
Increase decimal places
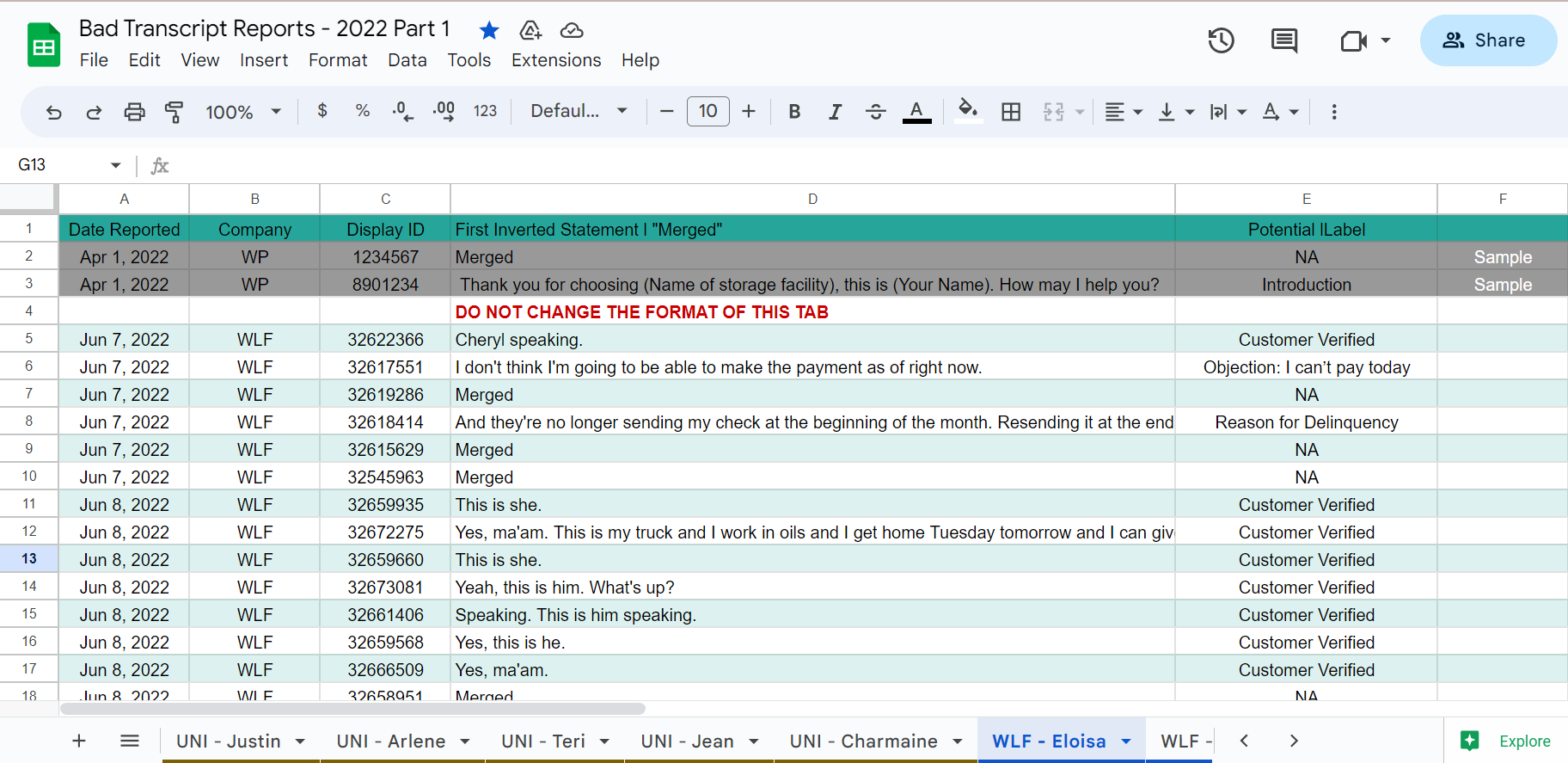click(x=444, y=111)
